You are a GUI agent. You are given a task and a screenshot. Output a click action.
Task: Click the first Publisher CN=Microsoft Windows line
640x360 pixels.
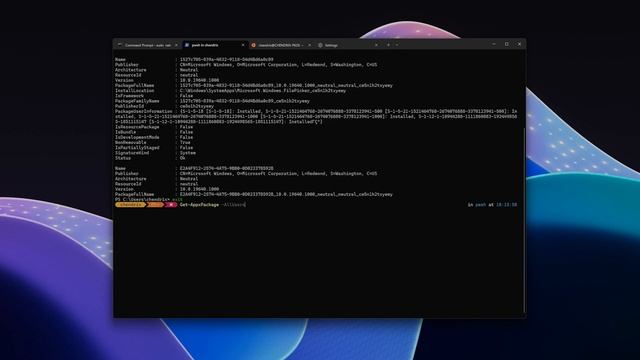tap(278, 65)
